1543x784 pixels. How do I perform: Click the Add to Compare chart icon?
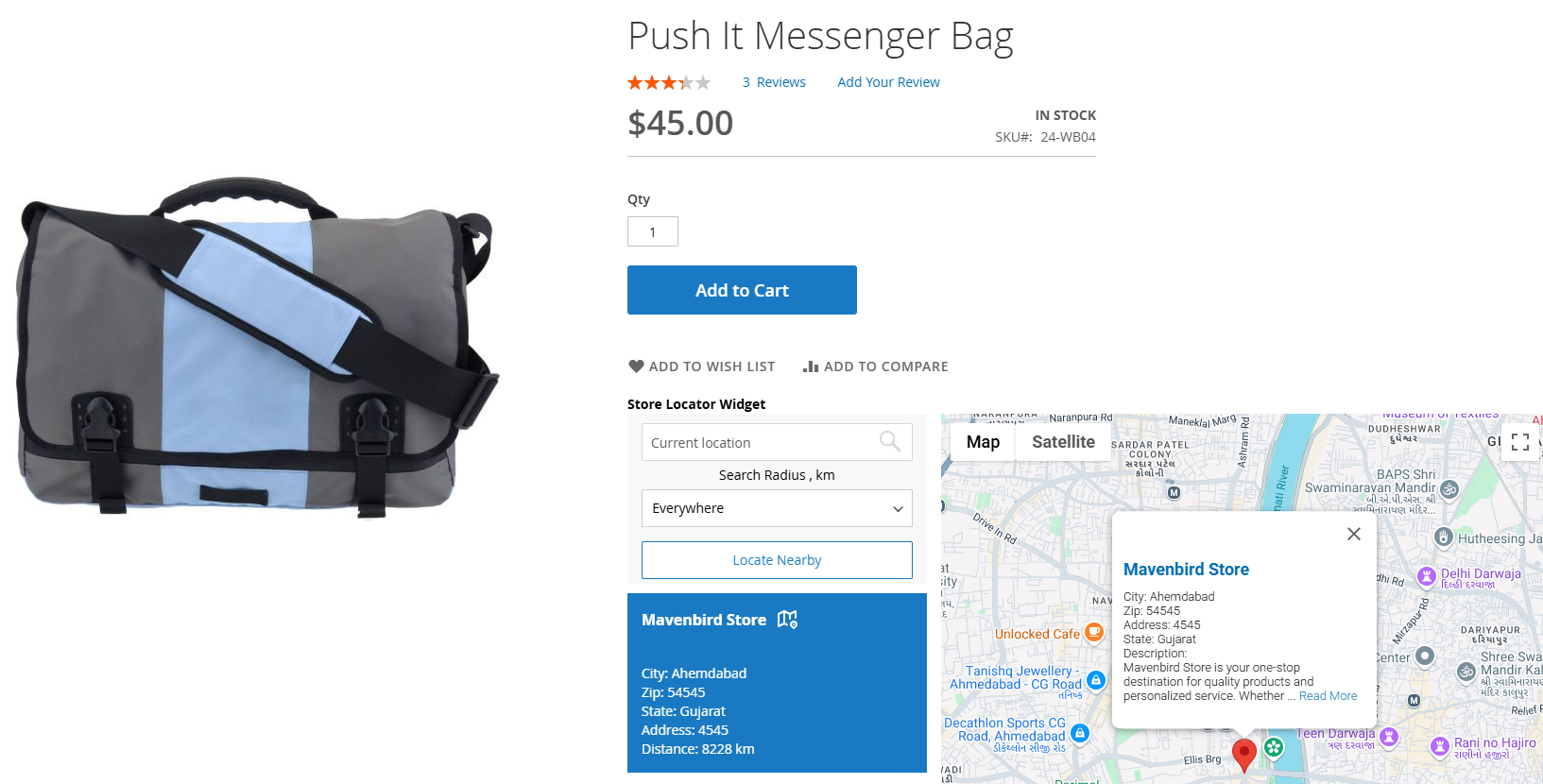pyautogui.click(x=811, y=366)
